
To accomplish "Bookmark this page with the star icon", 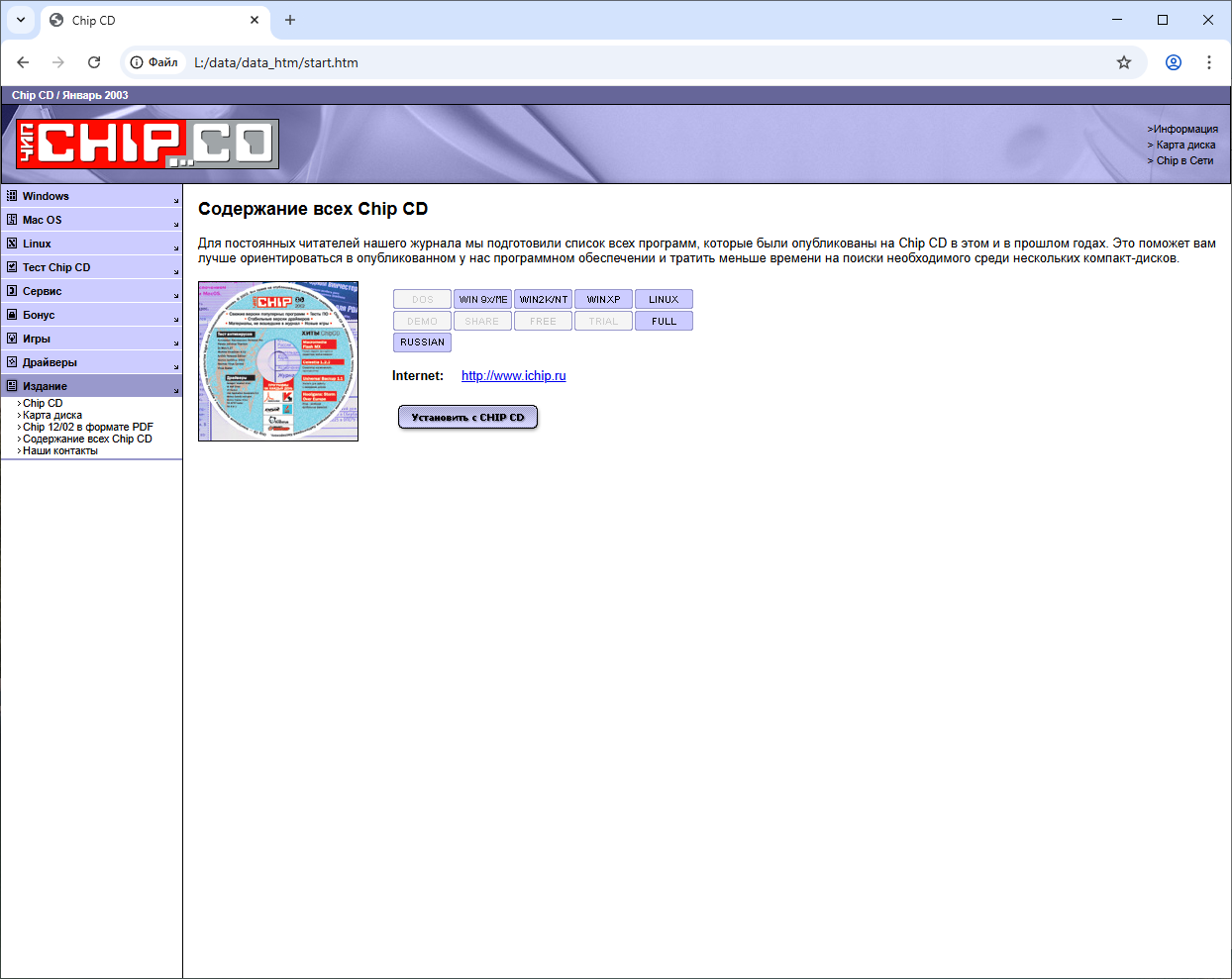I will click(x=1124, y=62).
